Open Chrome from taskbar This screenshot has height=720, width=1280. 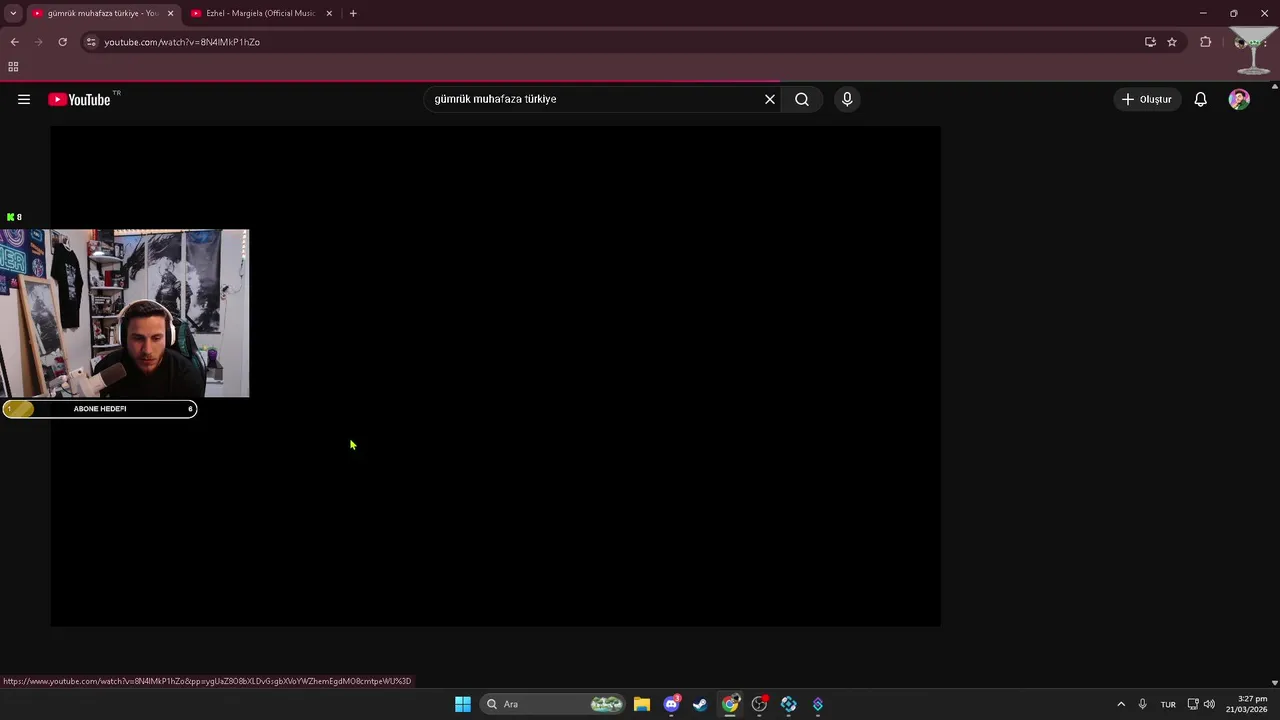(730, 704)
